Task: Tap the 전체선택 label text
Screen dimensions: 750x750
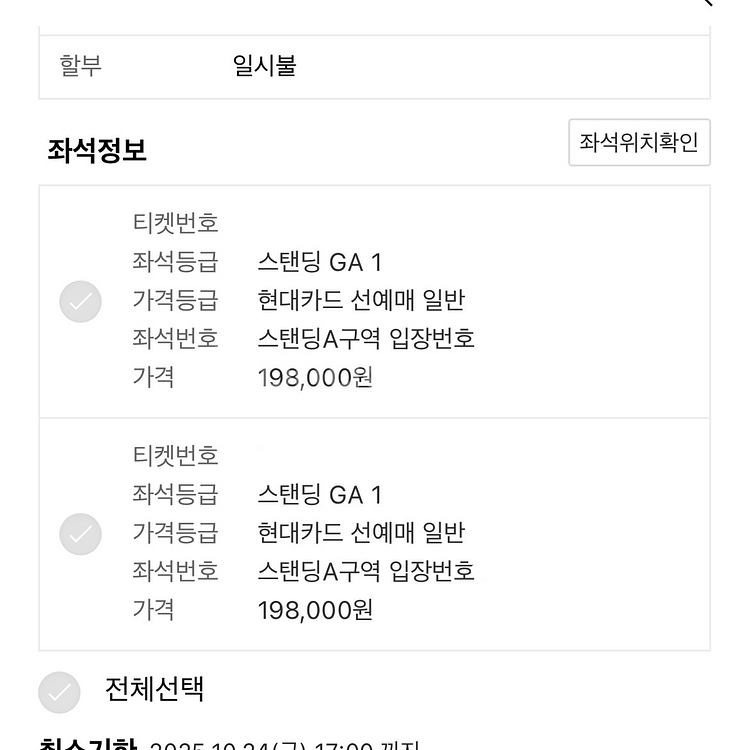Action: 154,689
